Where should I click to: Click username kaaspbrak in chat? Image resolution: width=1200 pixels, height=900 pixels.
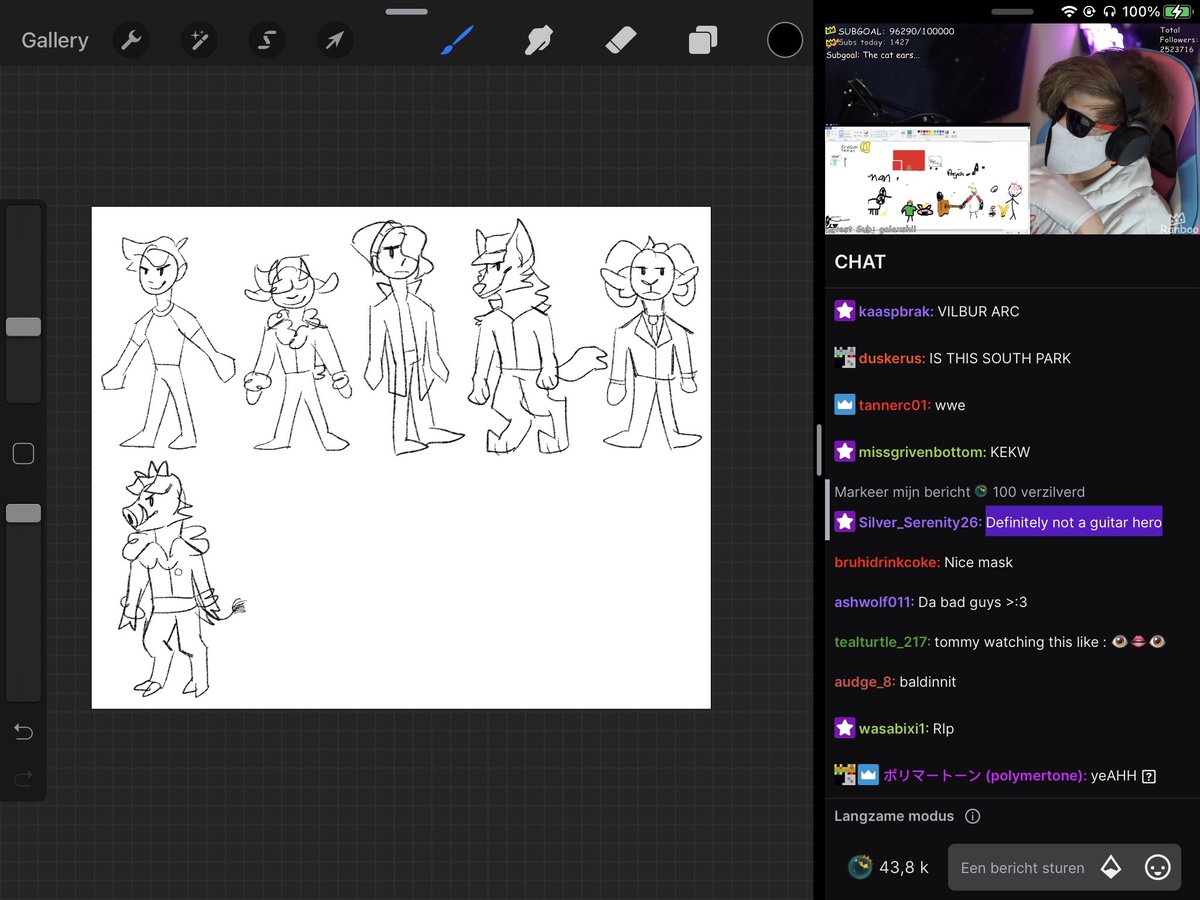pyautogui.click(x=896, y=312)
